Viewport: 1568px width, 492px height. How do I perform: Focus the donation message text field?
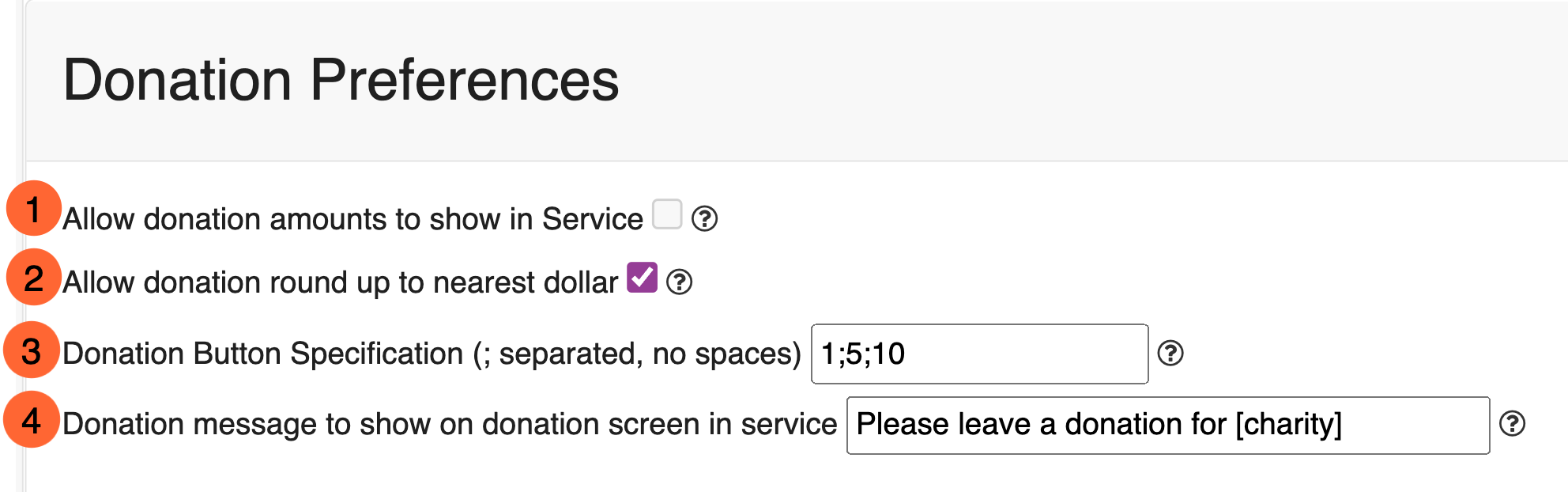click(1168, 426)
